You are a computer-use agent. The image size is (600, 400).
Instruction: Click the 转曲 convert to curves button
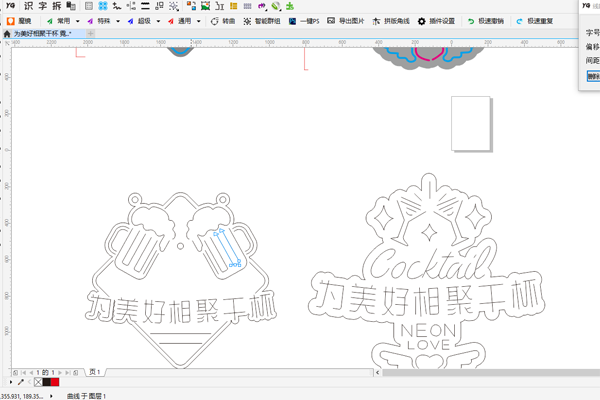coord(223,21)
